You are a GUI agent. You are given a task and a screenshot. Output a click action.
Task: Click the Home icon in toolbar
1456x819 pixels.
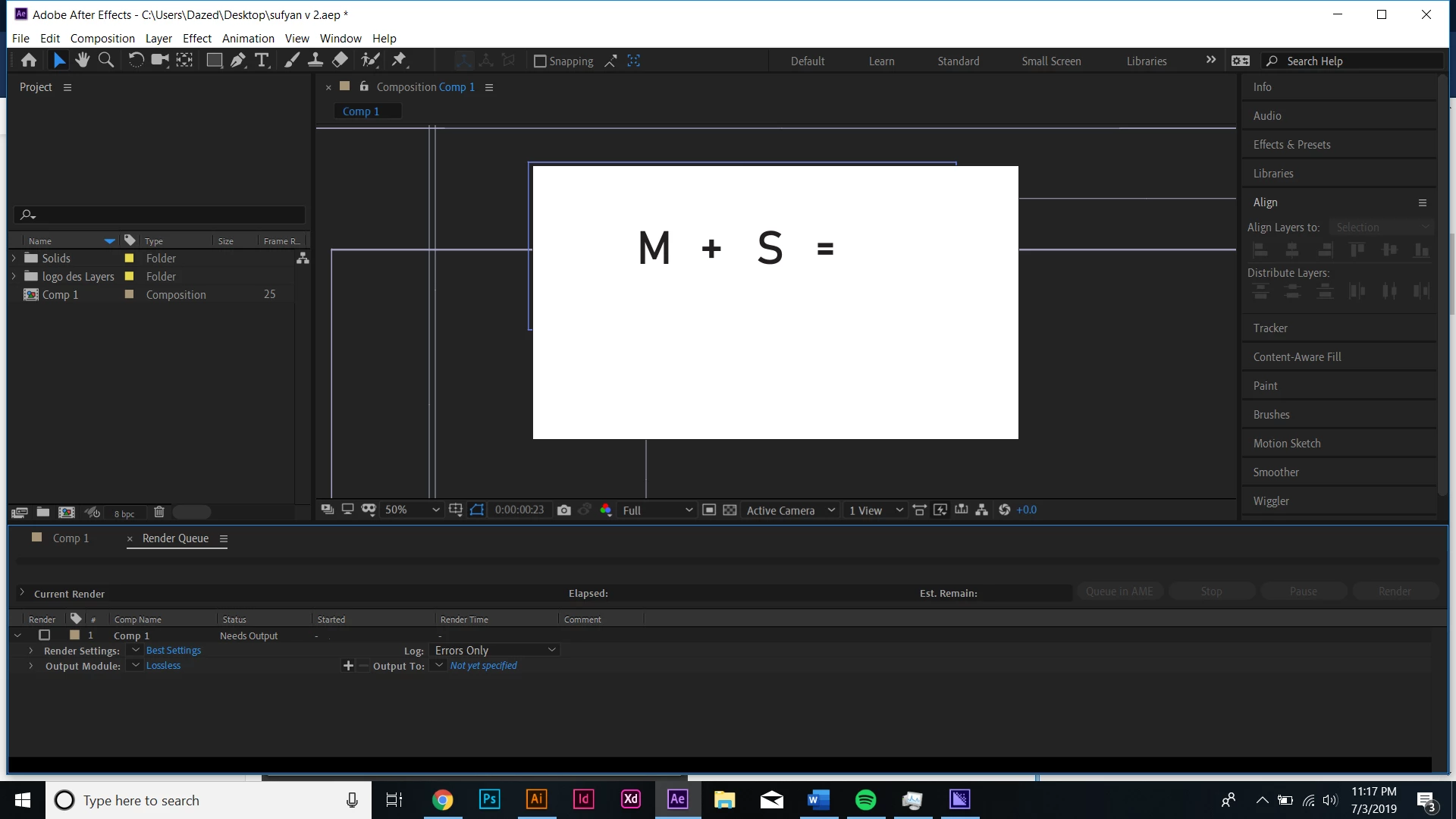(x=29, y=61)
